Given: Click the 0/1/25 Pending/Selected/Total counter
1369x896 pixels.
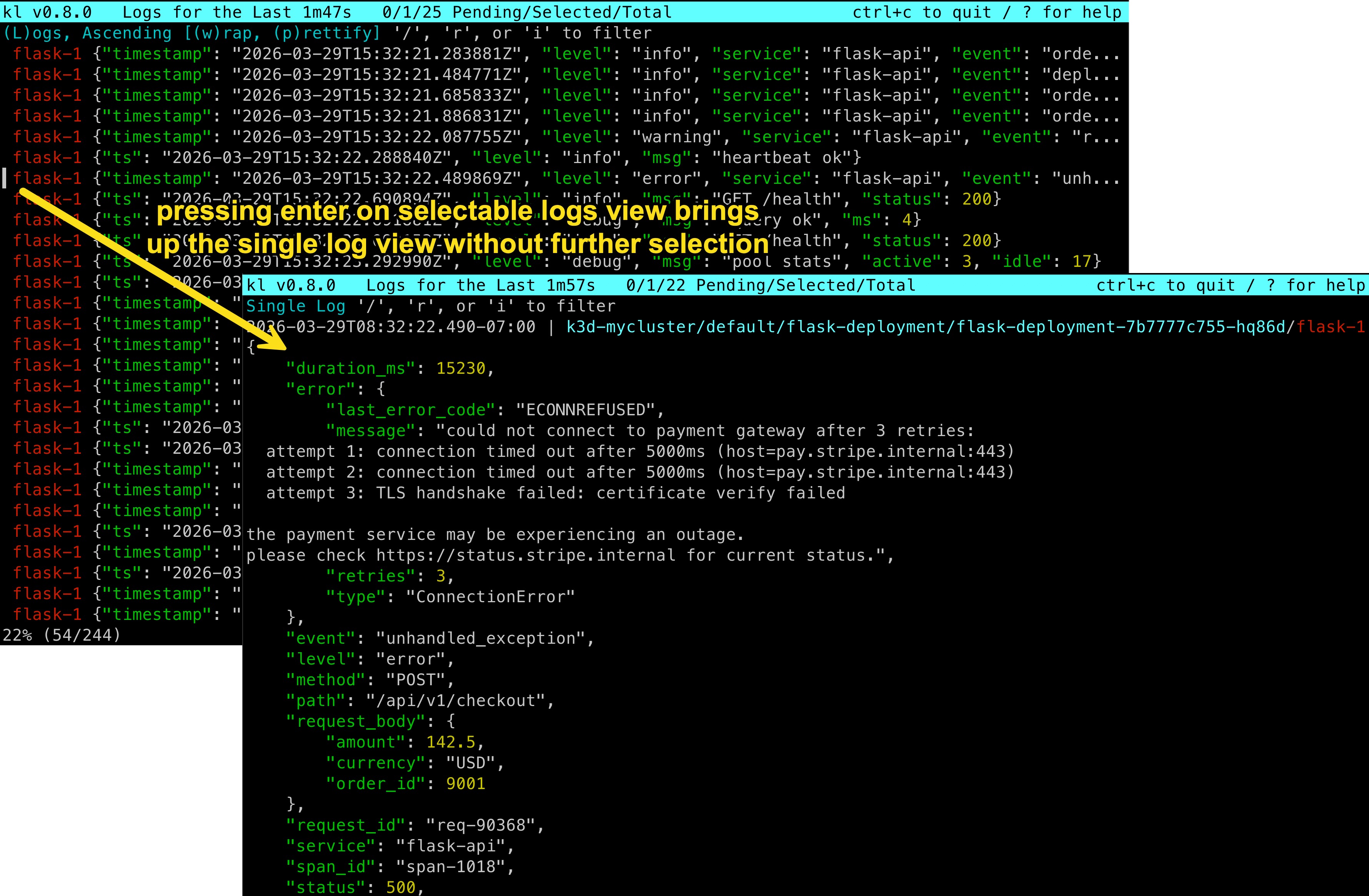Looking at the screenshot, I should tap(526, 12).
